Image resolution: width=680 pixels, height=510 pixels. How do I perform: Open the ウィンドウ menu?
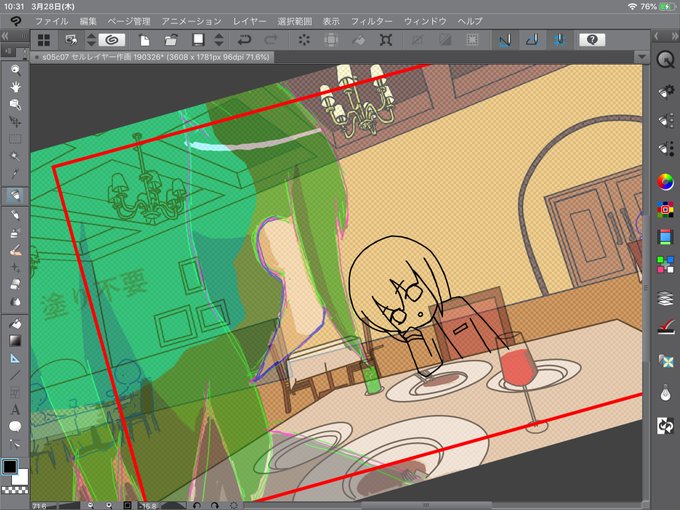(425, 21)
